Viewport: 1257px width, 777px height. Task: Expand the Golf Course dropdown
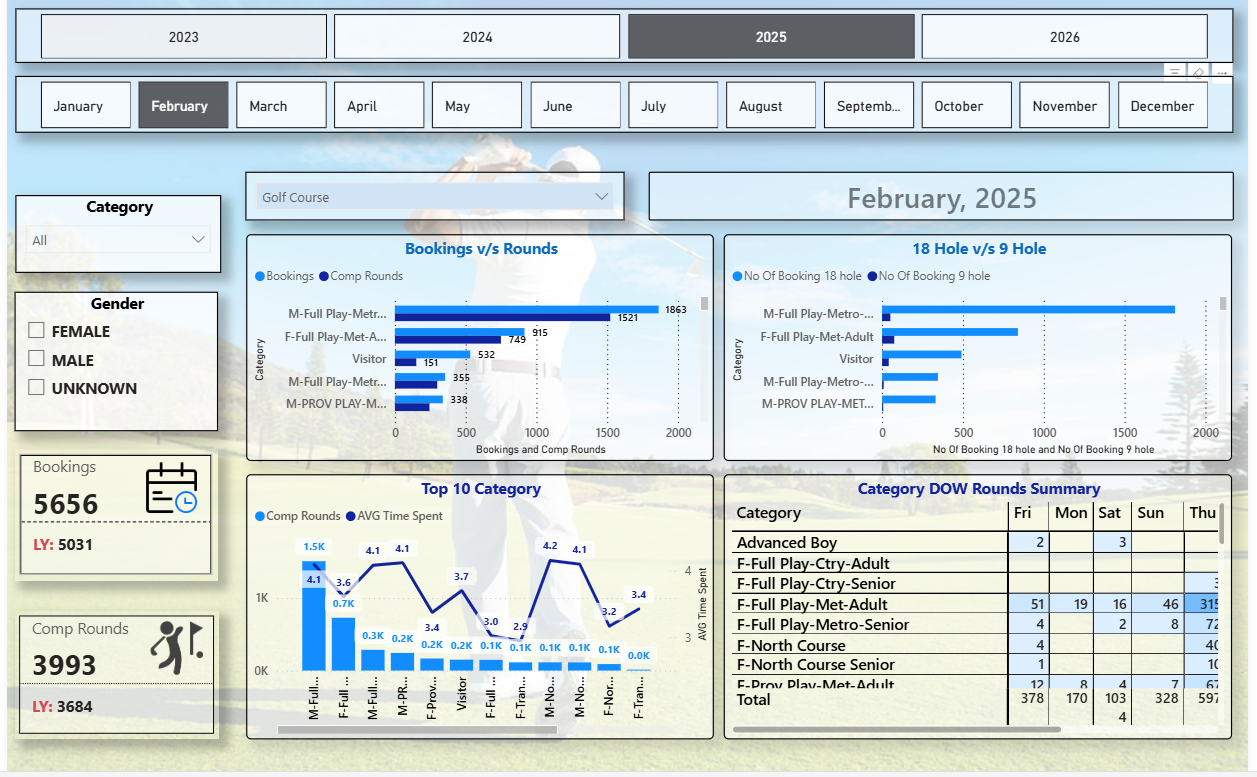pos(434,197)
